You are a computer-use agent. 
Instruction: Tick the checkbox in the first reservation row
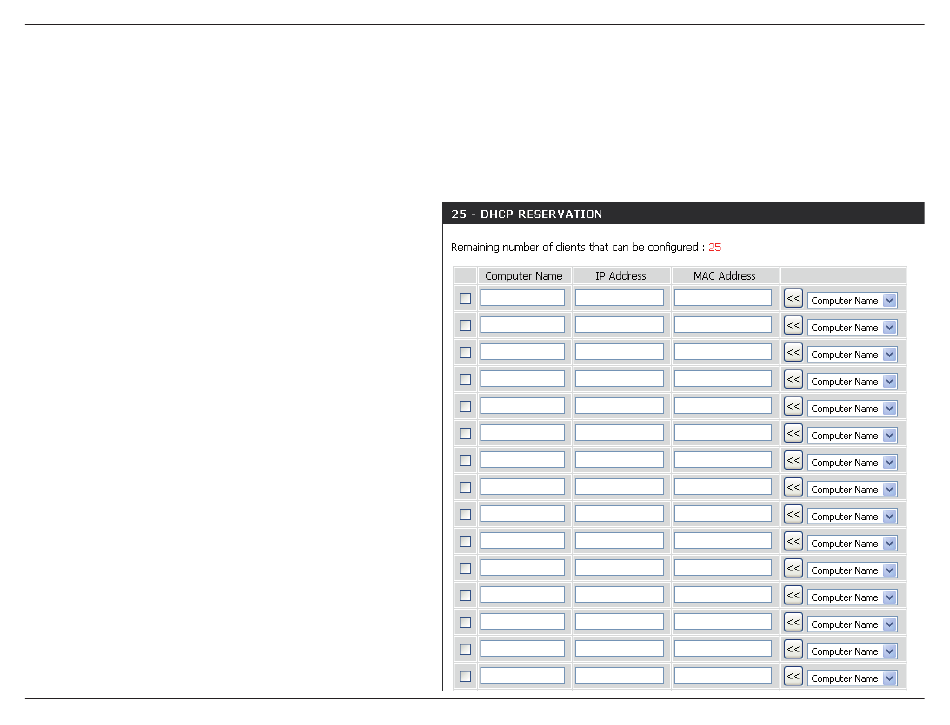click(x=465, y=299)
